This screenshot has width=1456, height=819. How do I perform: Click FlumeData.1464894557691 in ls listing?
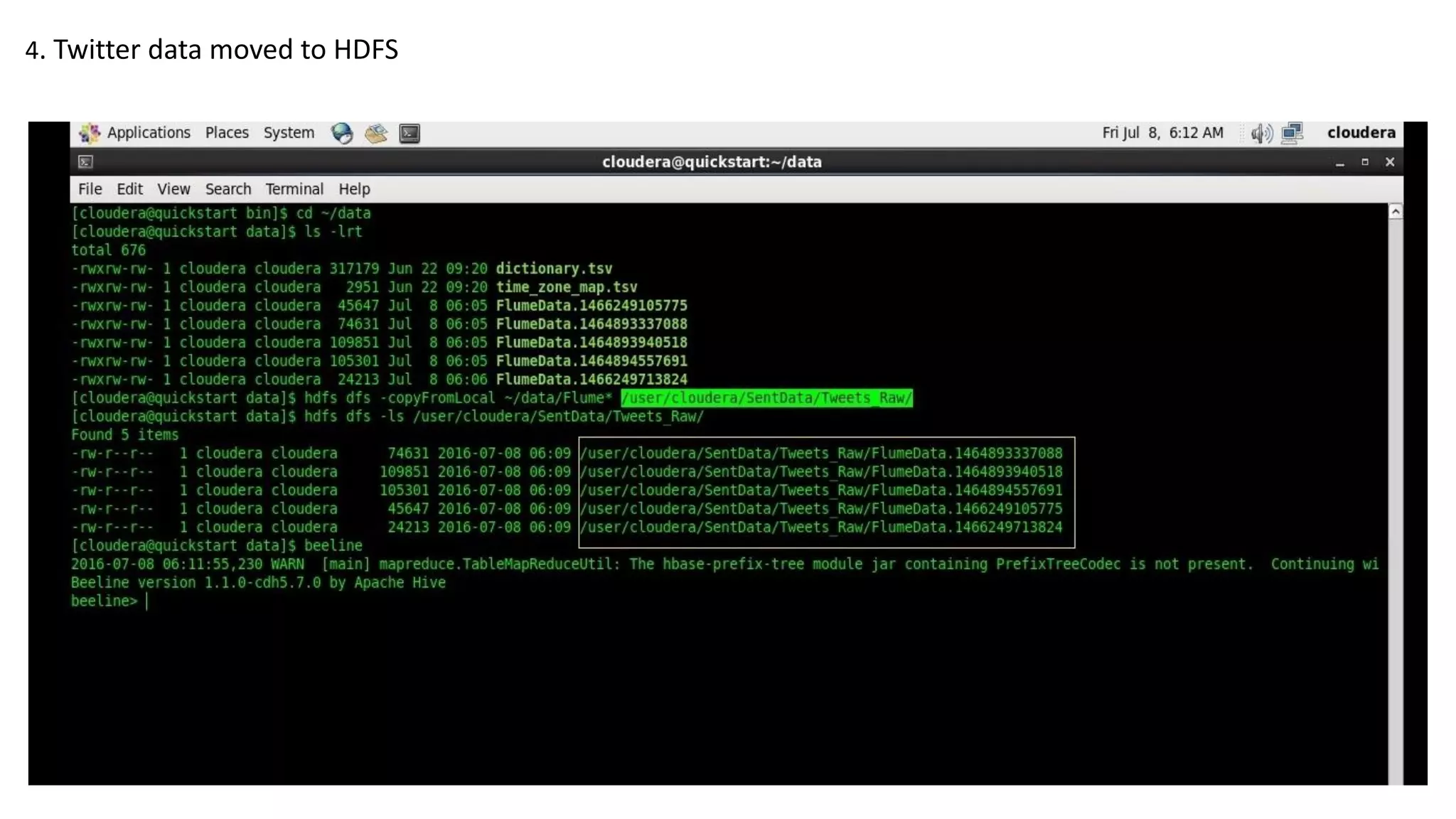(x=591, y=361)
